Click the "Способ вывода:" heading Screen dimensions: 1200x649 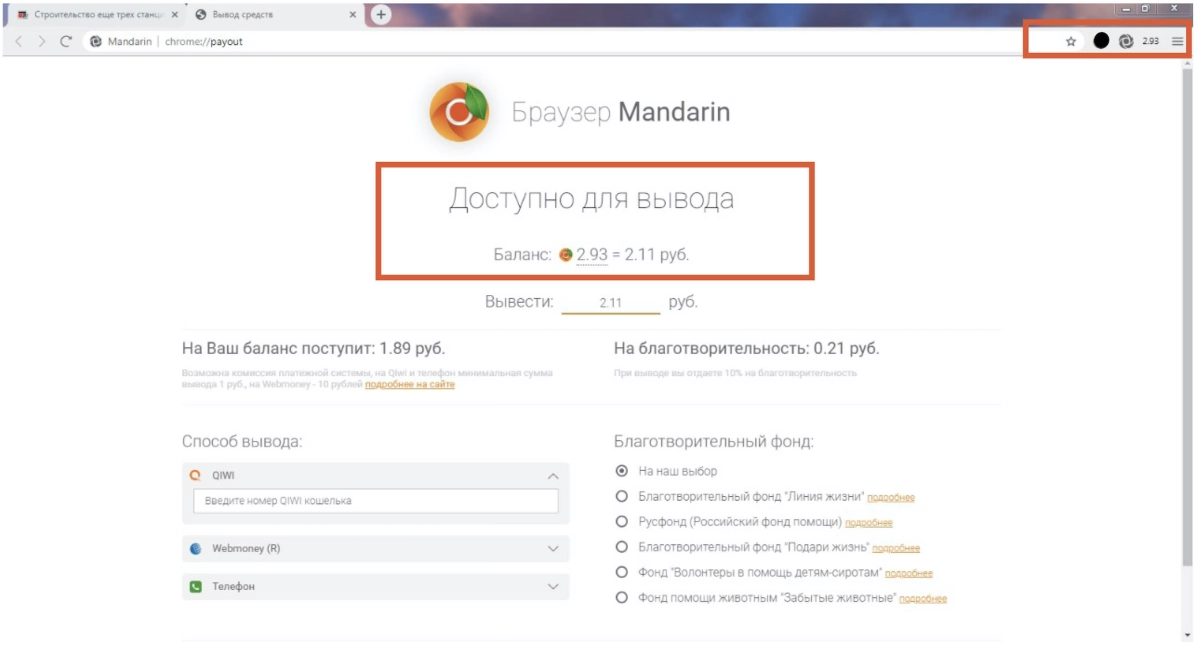pos(242,441)
